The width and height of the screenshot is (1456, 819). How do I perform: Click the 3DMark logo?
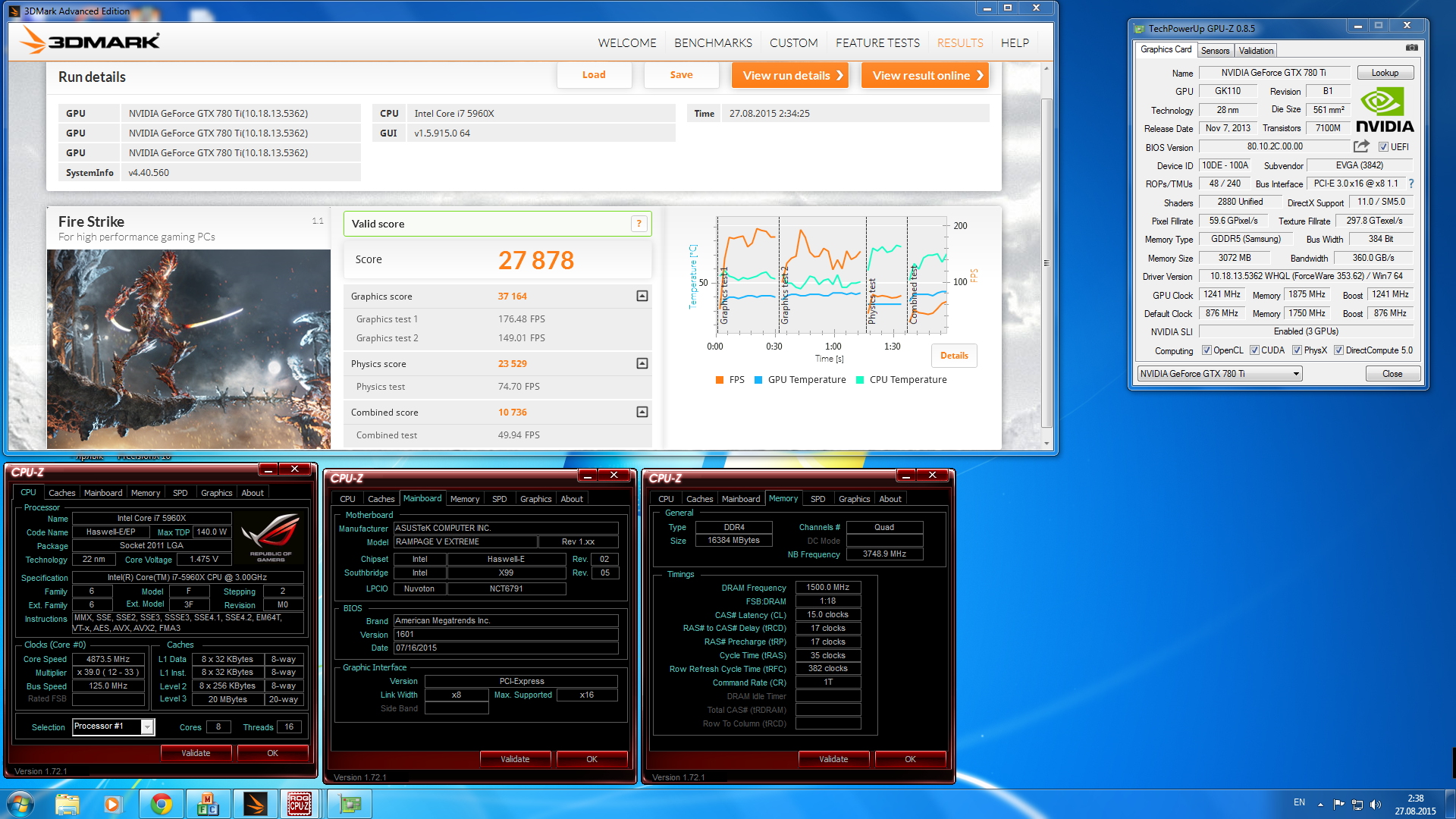click(x=90, y=40)
